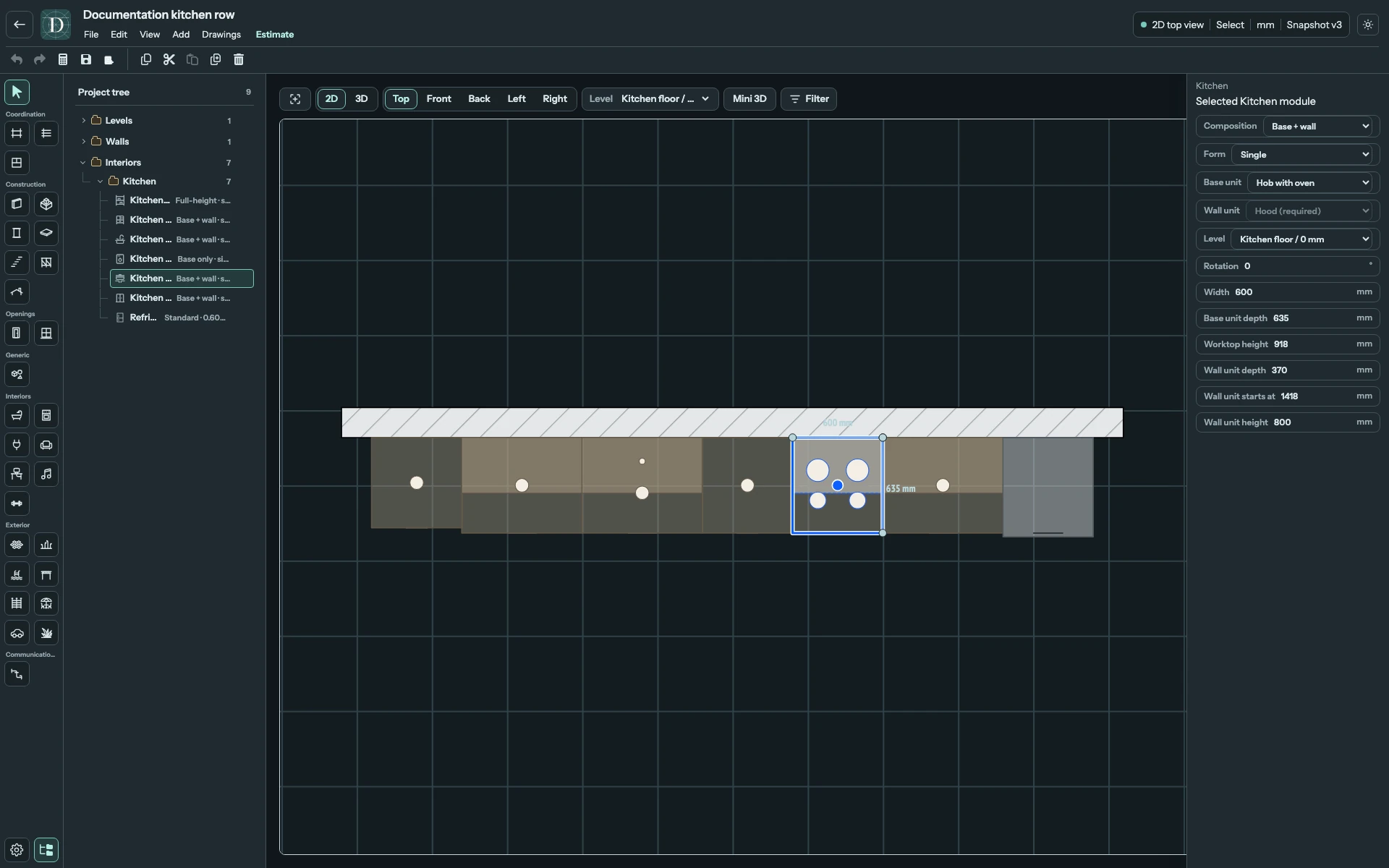Cut selection with scissors icon

(169, 59)
